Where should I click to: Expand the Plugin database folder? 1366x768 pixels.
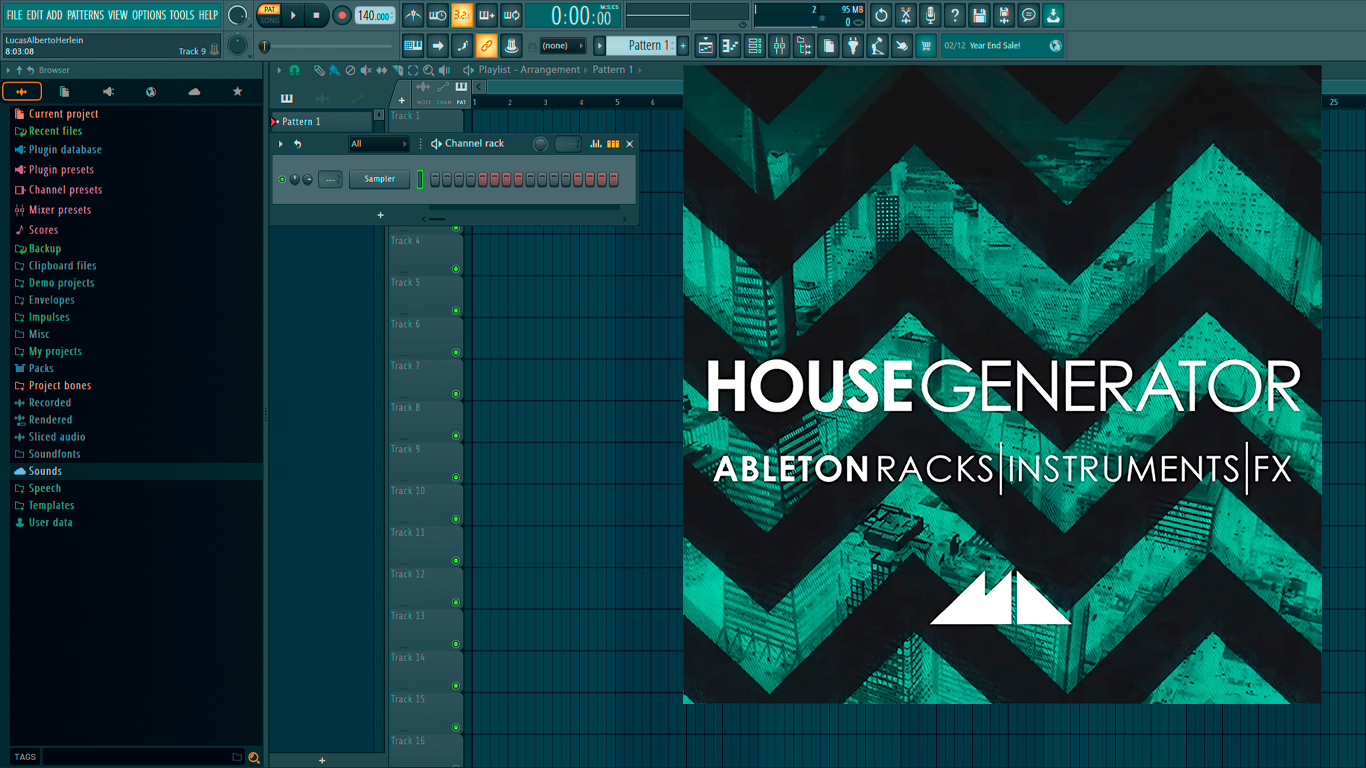point(65,150)
